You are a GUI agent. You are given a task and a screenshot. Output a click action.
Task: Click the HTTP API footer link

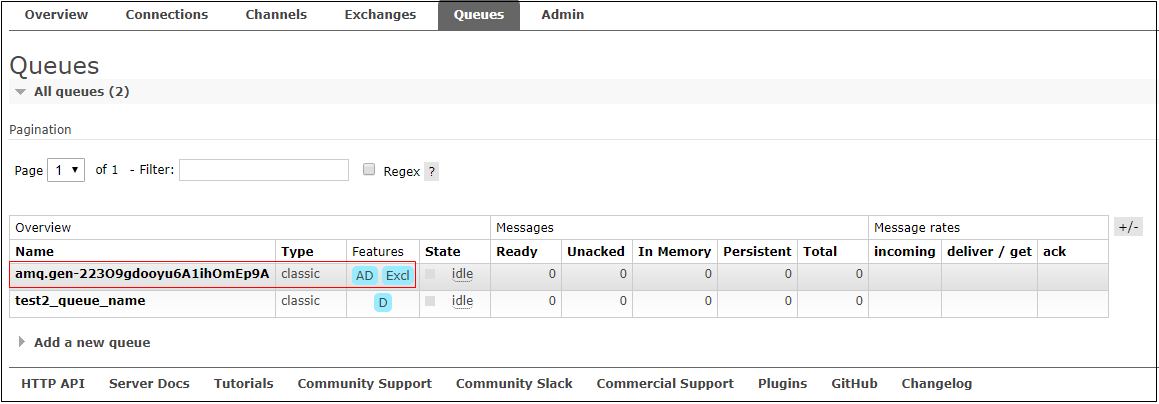[x=53, y=384]
